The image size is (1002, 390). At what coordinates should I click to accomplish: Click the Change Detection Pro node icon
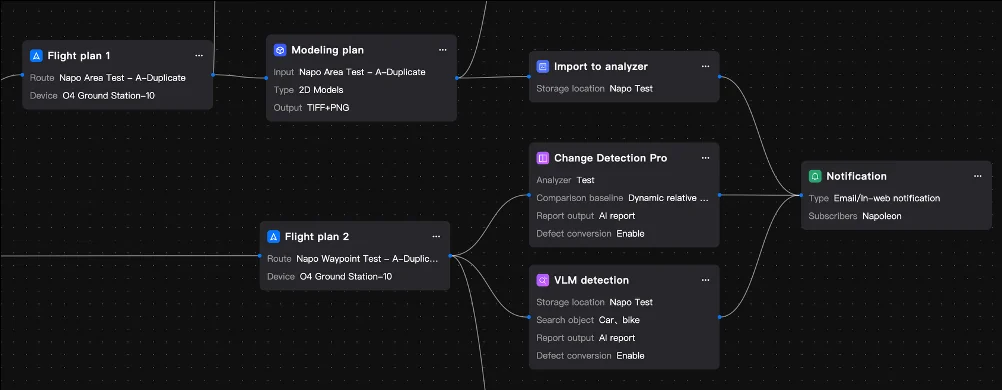point(543,158)
